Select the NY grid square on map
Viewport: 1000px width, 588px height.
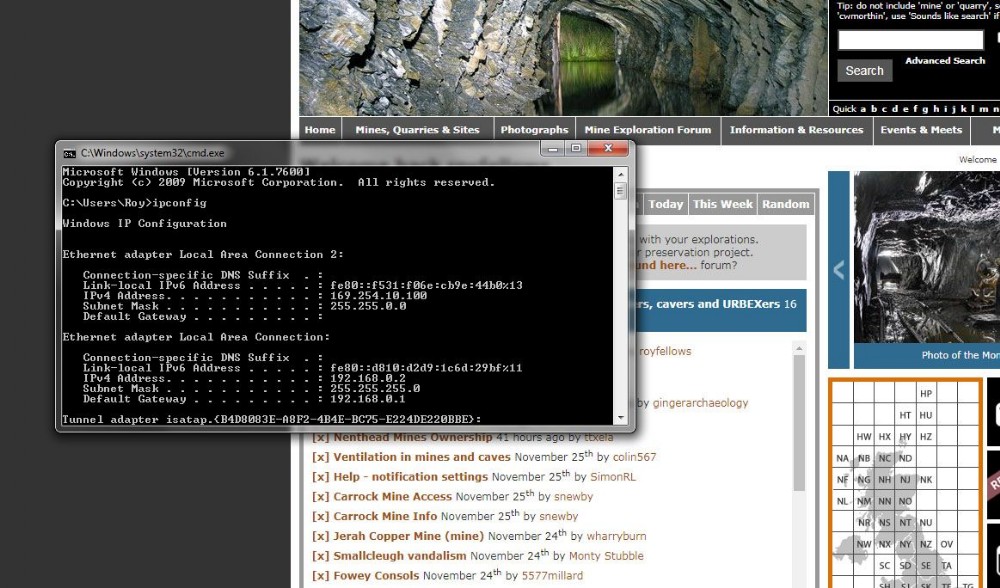click(905, 545)
